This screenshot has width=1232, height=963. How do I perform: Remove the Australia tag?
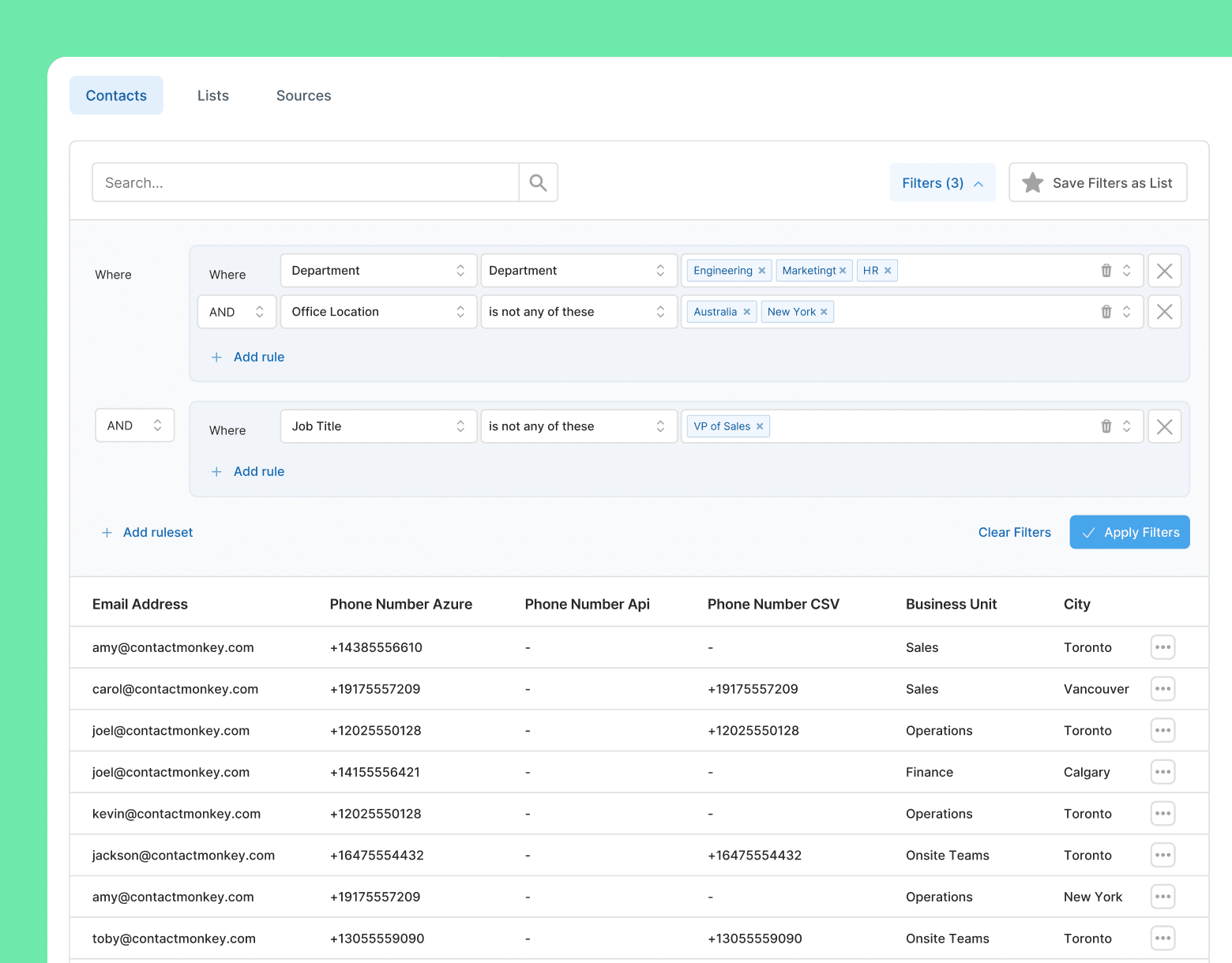click(746, 311)
